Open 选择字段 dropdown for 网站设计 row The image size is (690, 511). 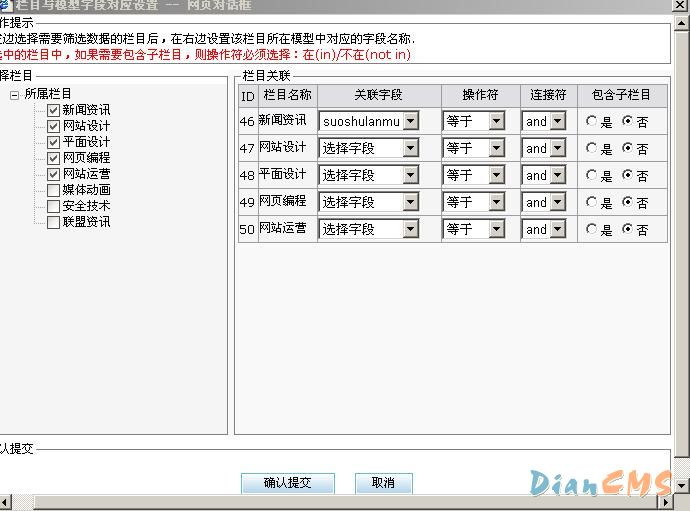pyautogui.click(x=410, y=148)
